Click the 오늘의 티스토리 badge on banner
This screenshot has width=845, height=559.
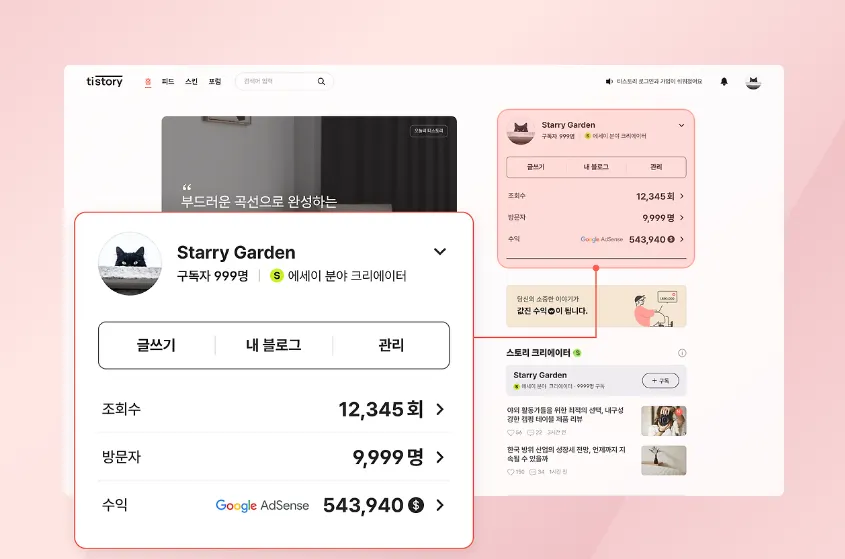click(429, 131)
